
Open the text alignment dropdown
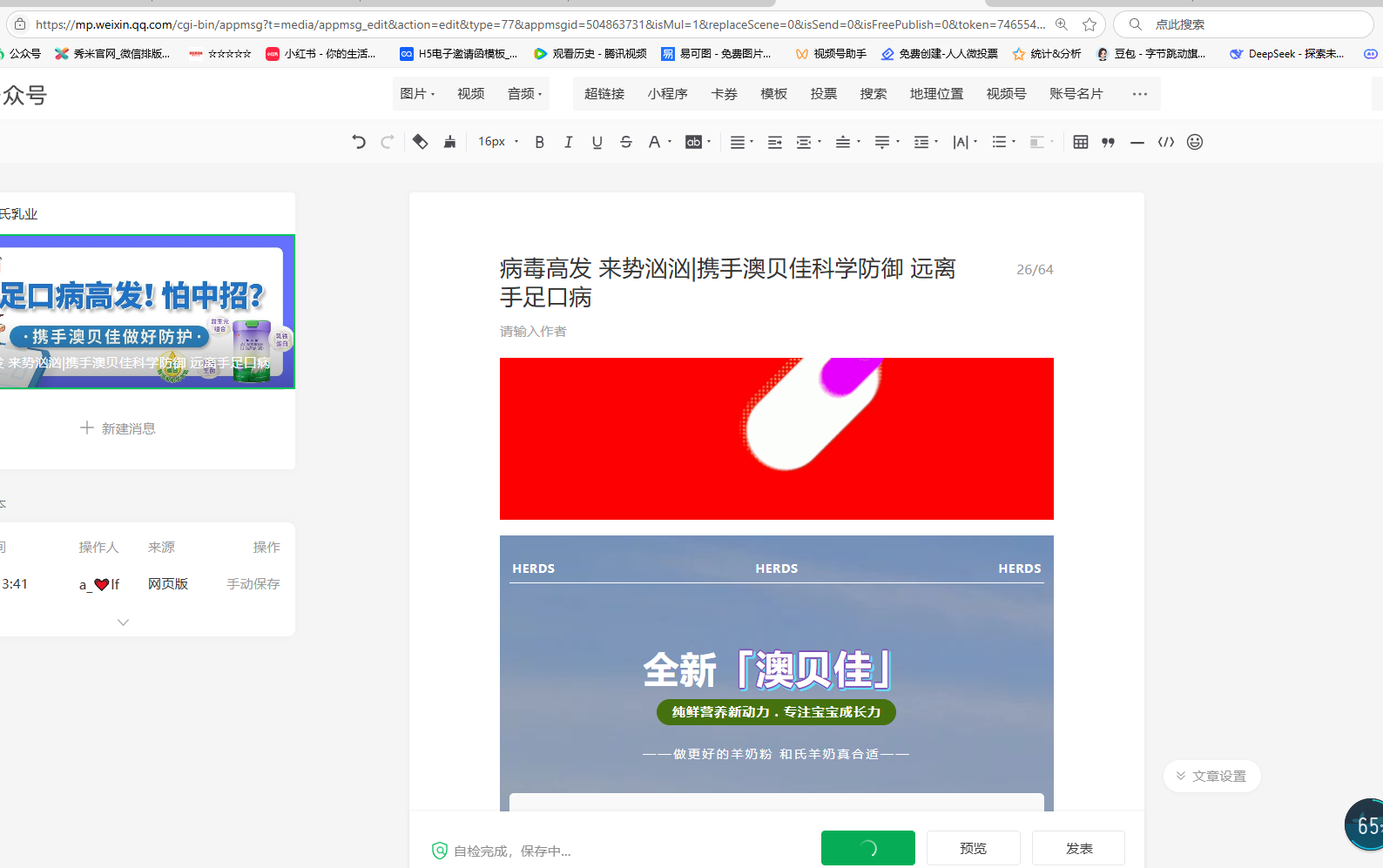pos(741,142)
